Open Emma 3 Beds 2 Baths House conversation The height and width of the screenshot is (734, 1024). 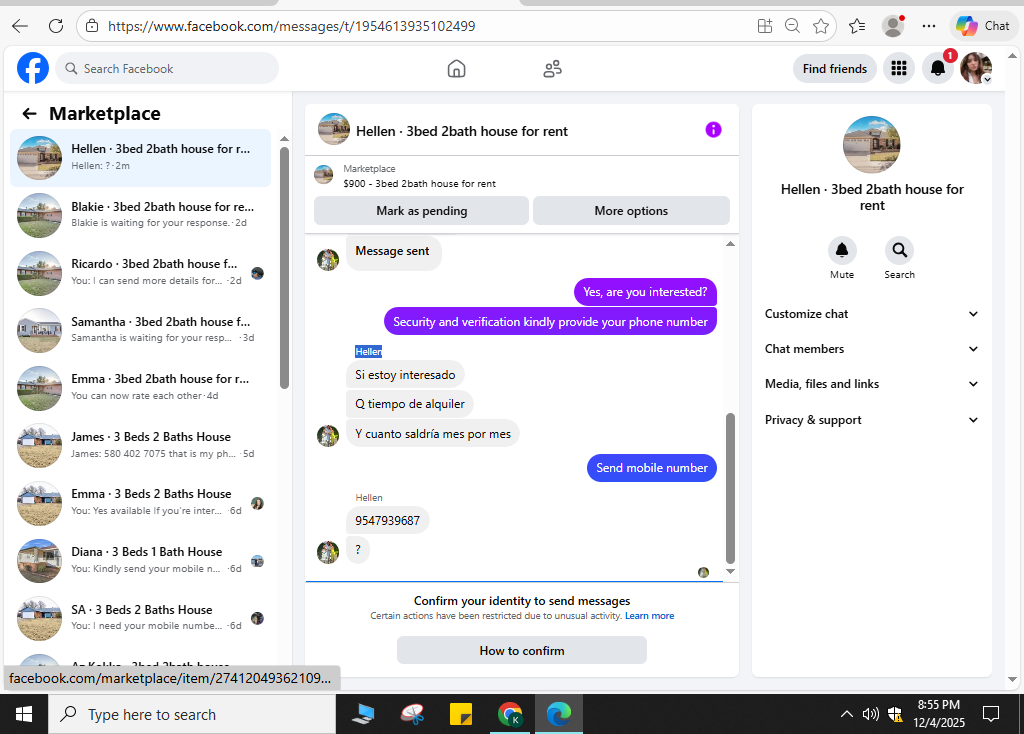(140, 502)
